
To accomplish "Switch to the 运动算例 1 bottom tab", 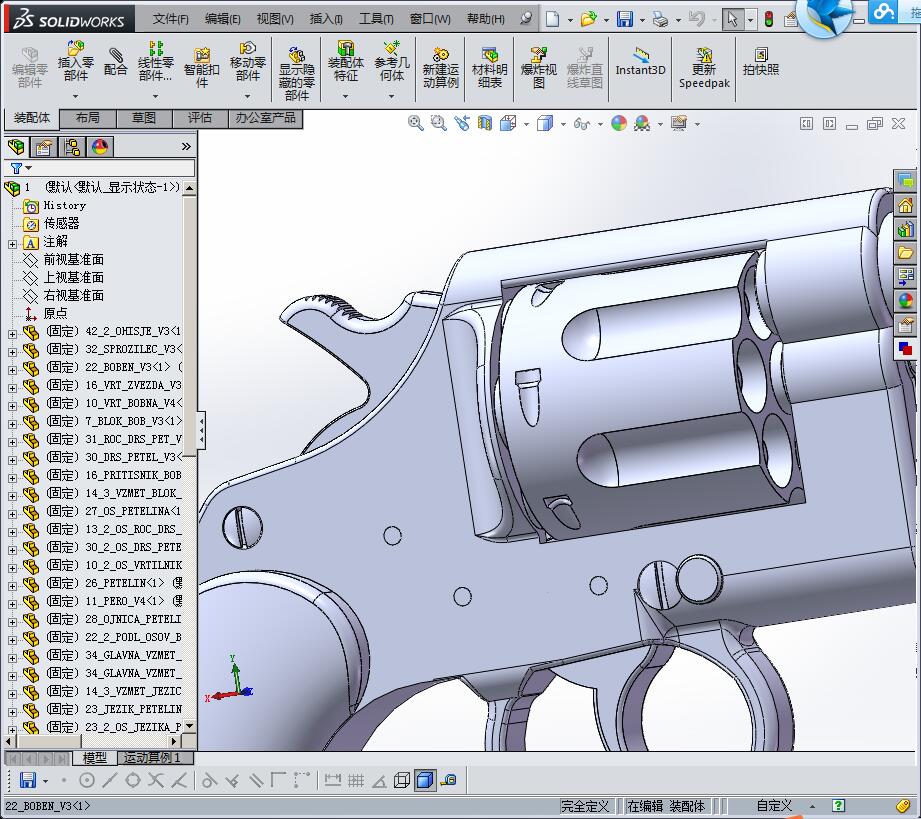I will 153,758.
